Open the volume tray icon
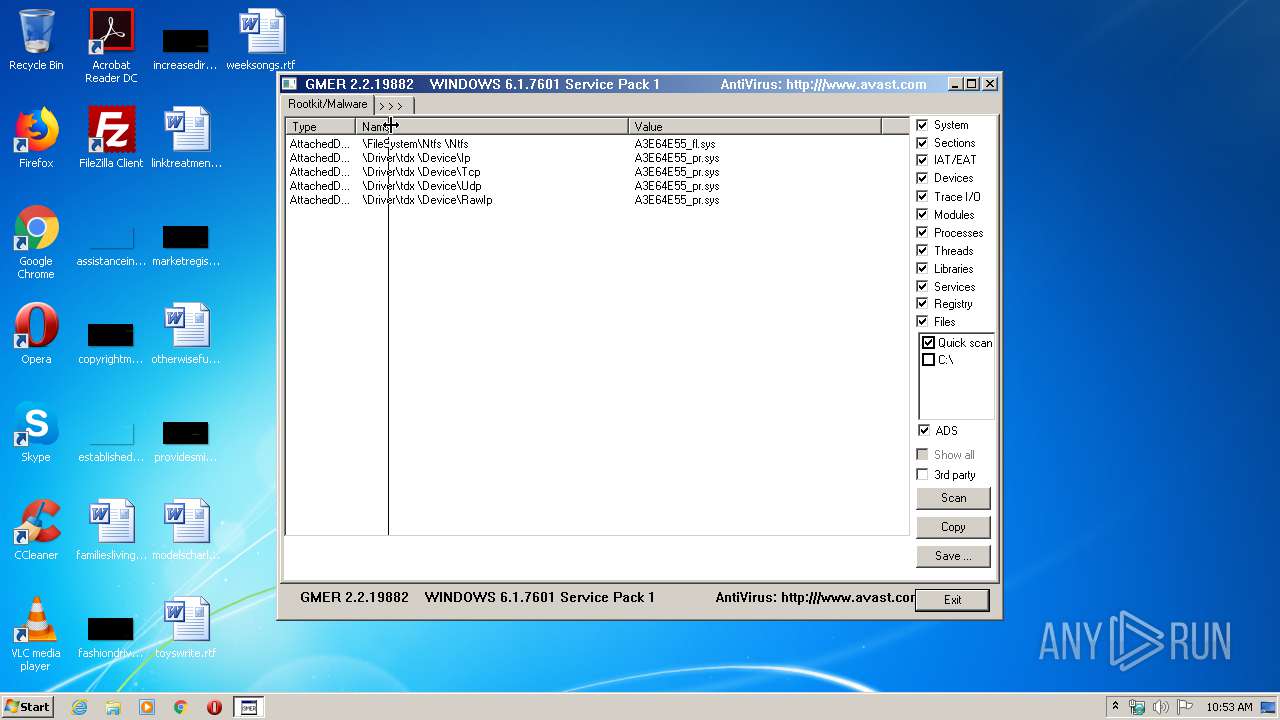The height and width of the screenshot is (720, 1280). coord(1161,707)
